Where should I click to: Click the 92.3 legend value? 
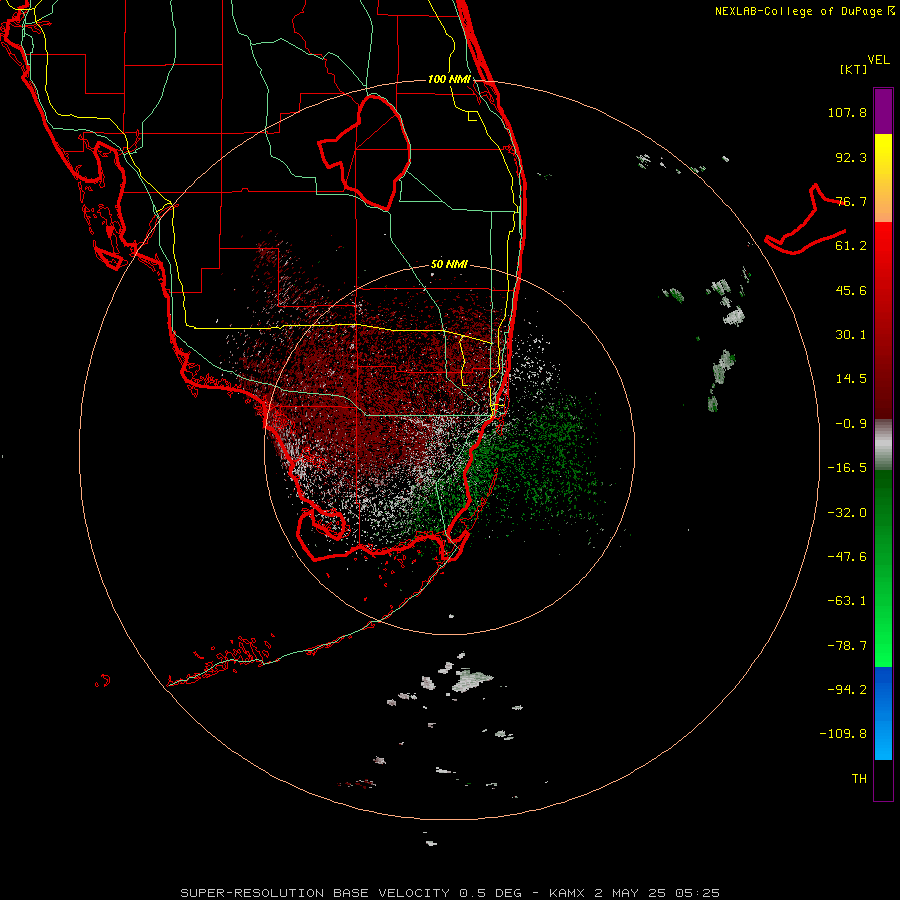851,157
